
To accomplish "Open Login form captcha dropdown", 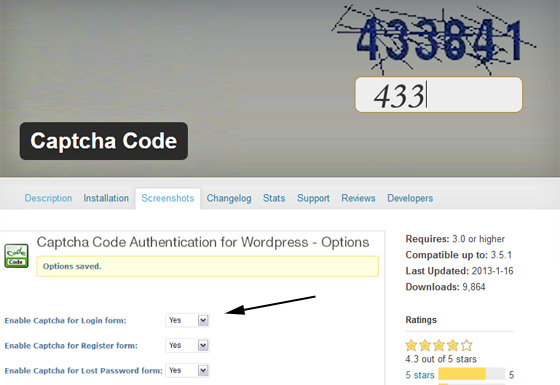I will [188, 320].
